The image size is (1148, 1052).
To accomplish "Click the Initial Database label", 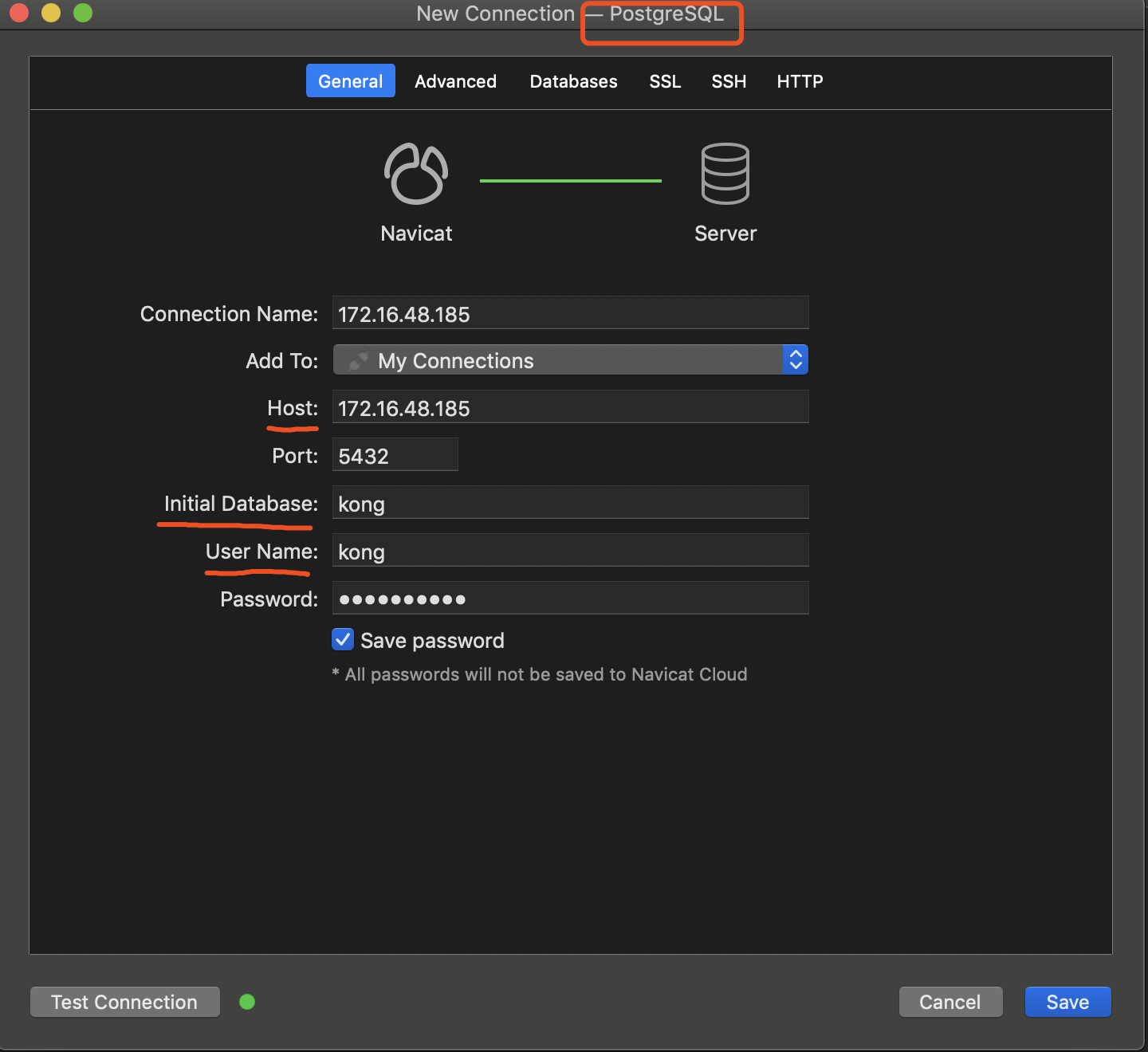I will click(x=241, y=504).
